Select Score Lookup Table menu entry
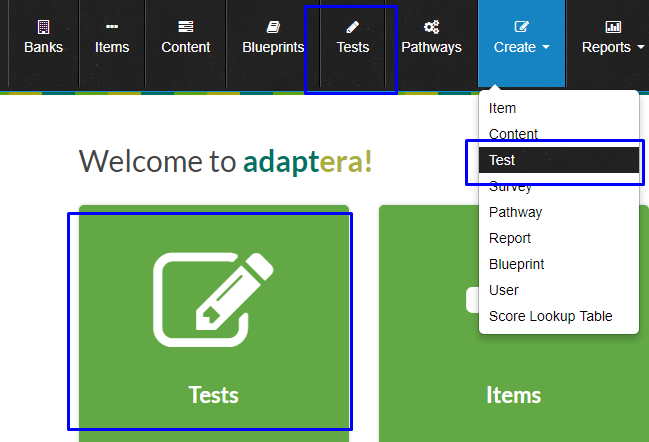Image resolution: width=649 pixels, height=442 pixels. [x=559, y=316]
